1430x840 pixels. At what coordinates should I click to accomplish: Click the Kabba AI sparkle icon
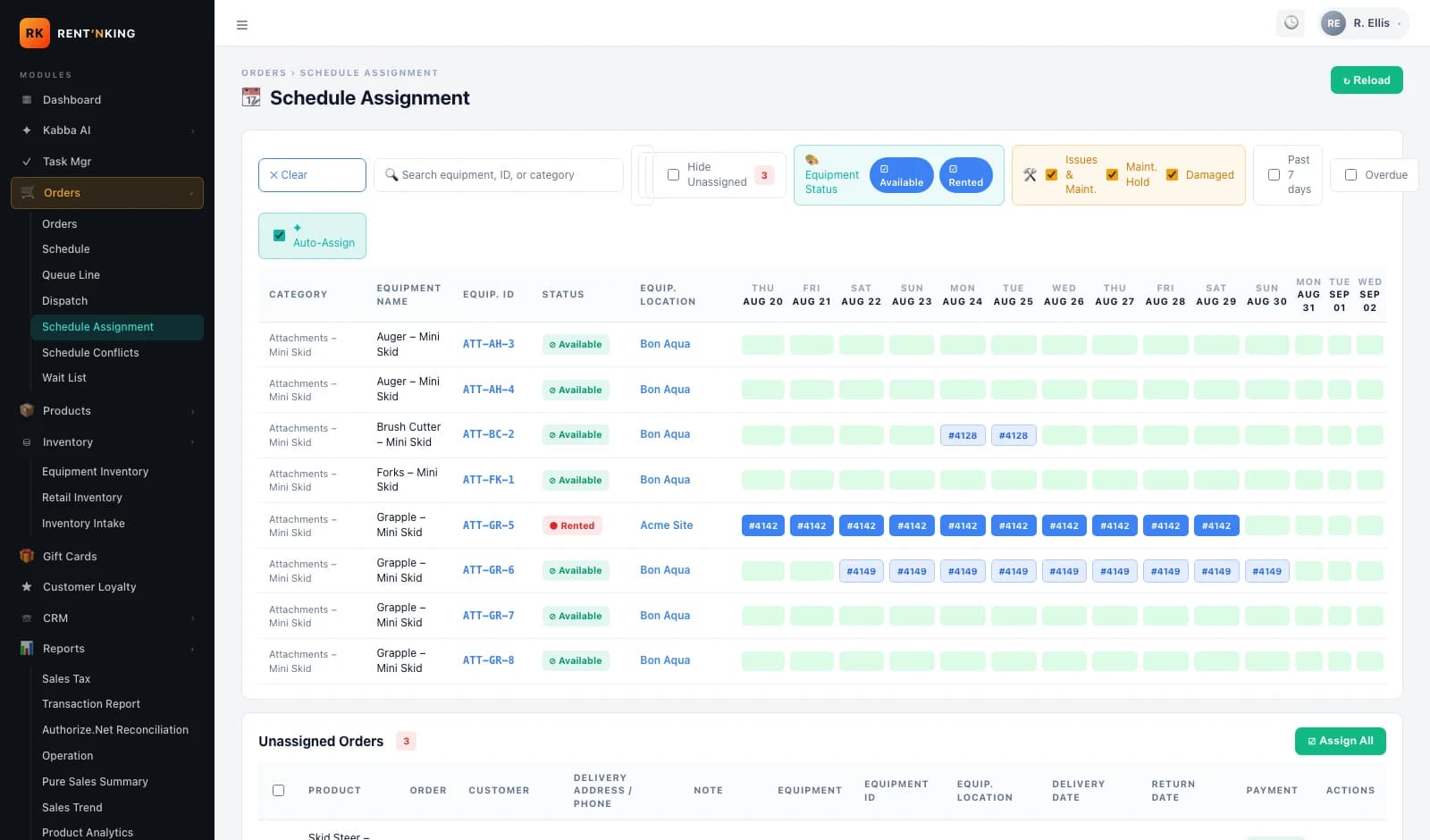point(27,130)
